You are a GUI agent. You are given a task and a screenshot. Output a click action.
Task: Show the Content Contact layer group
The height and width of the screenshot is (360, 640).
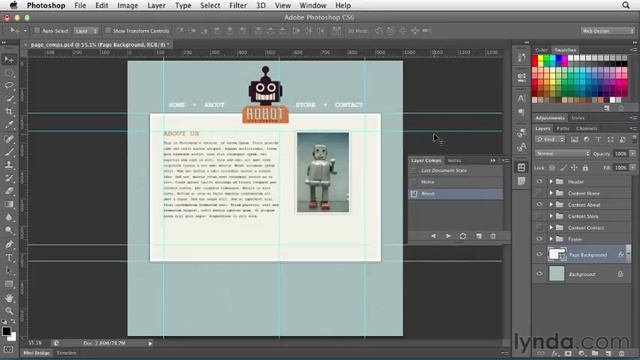(540, 227)
